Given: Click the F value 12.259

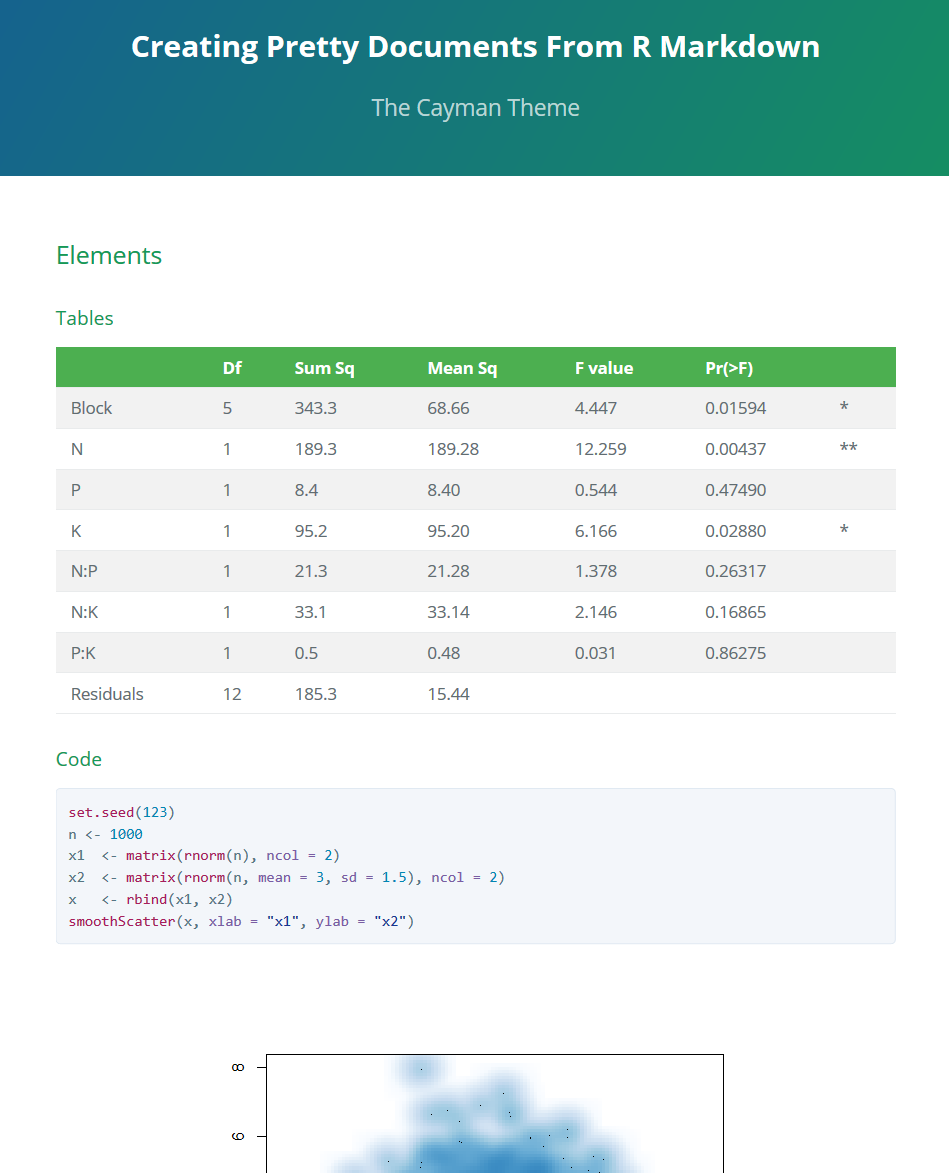Looking at the screenshot, I should 601,449.
